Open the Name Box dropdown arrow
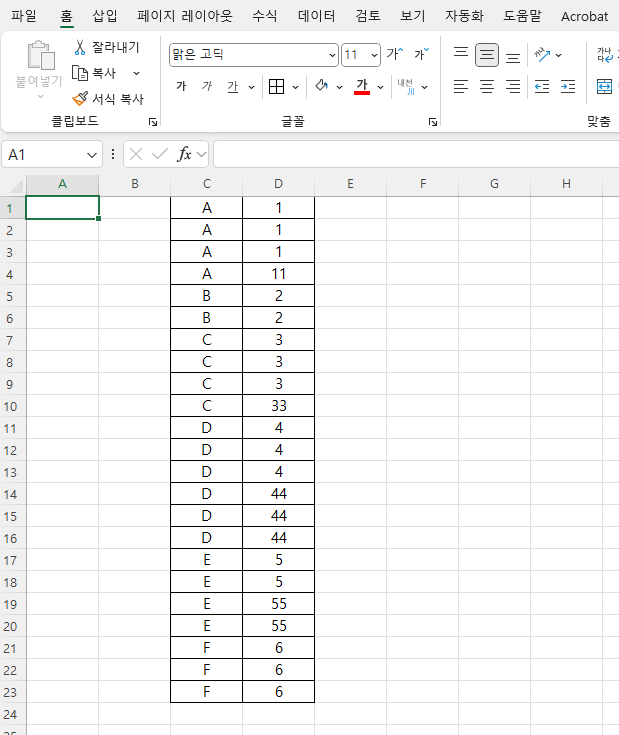Viewport: 619px width, 735px height. pos(92,155)
